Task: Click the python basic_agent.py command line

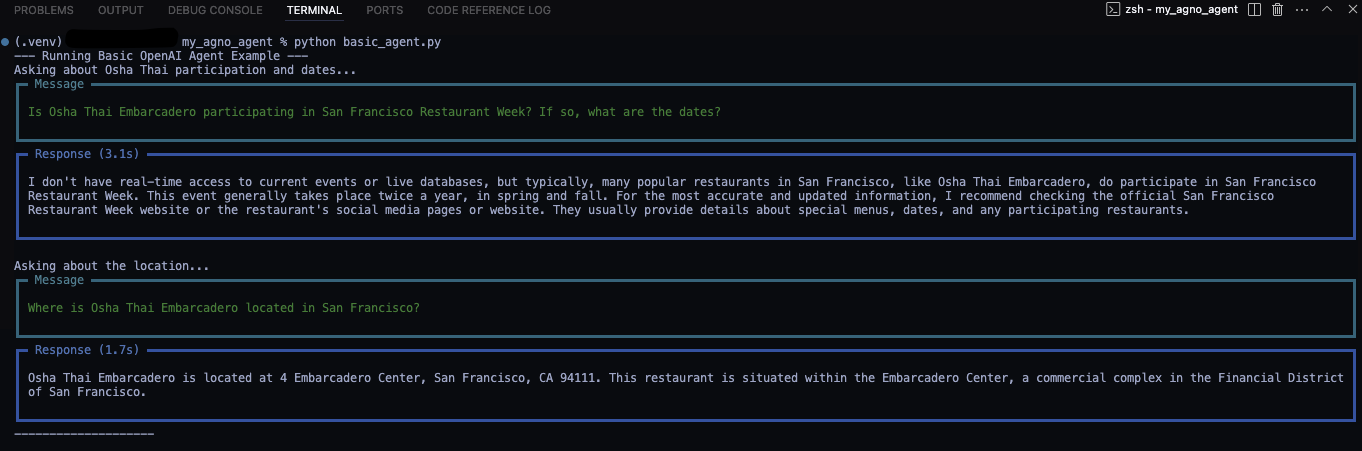Action: point(367,42)
